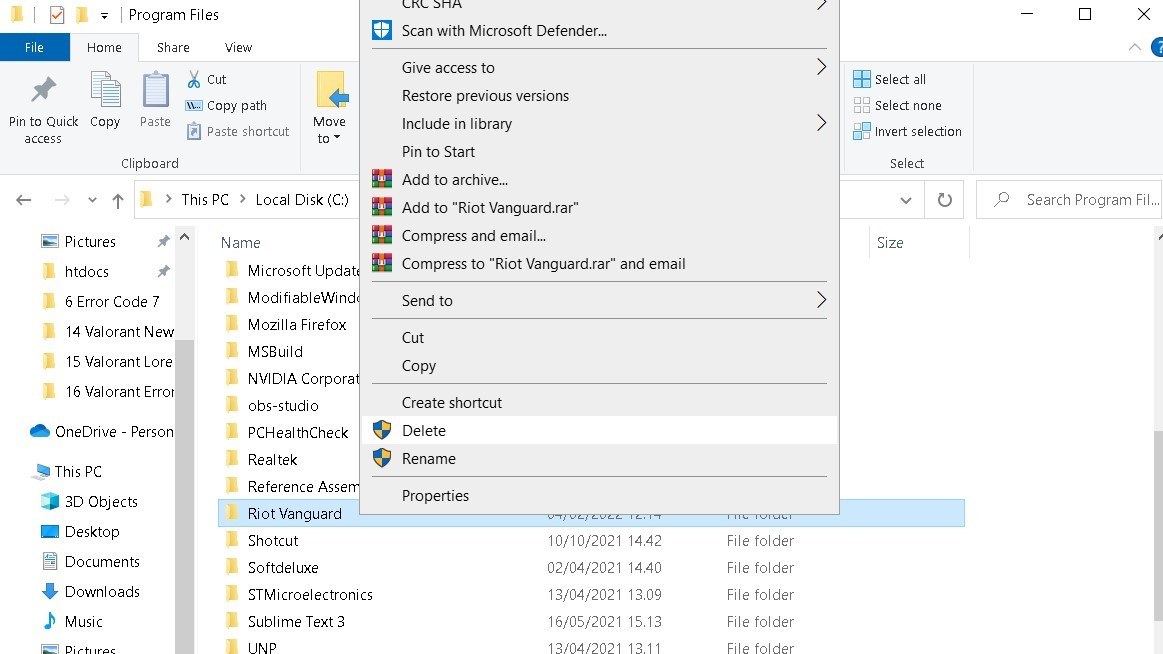The width and height of the screenshot is (1163, 654).
Task: Click the WinRAR icon beside Add to archive
Action: point(382,179)
